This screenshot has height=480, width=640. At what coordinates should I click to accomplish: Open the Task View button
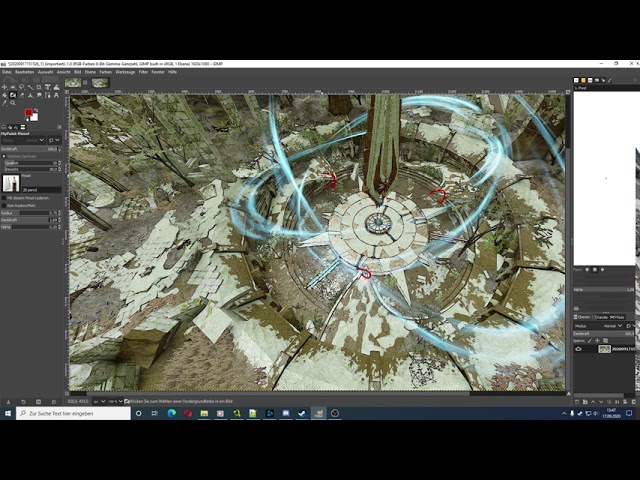155,413
